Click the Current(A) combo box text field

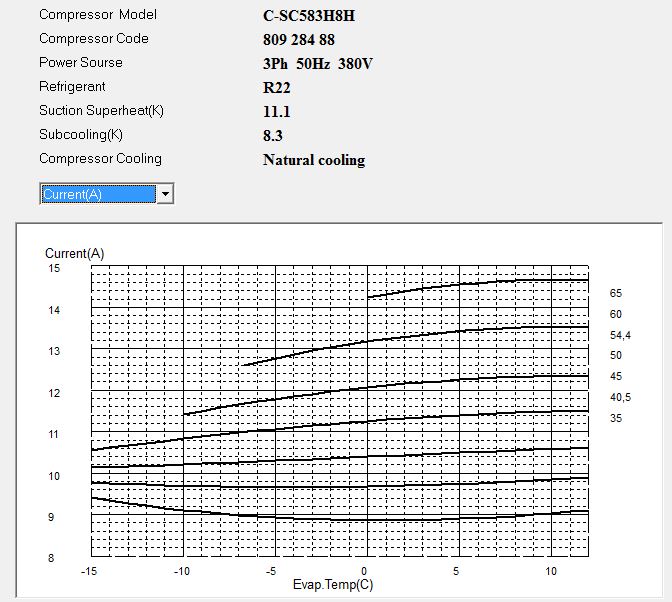tap(98, 194)
